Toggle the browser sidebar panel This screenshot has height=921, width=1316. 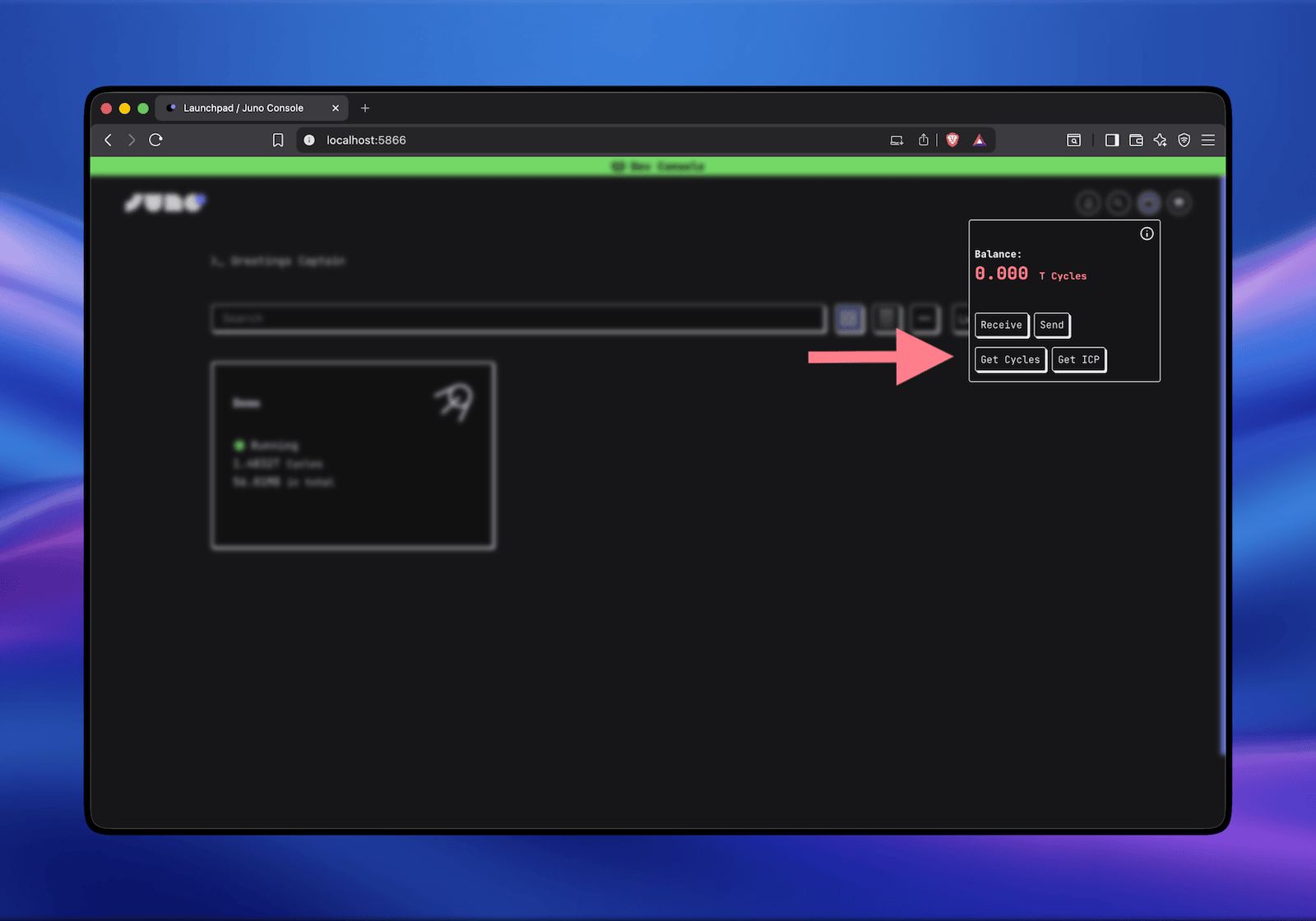click(1110, 140)
